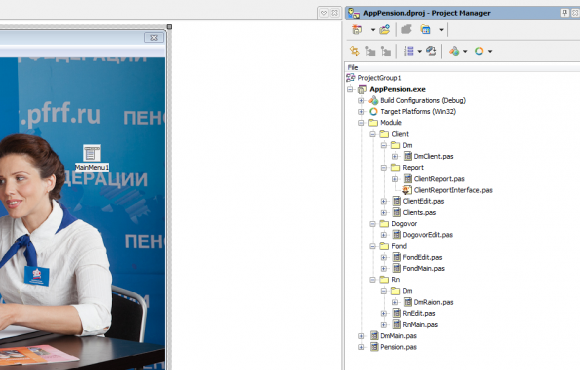Click the File column header
Viewport: 580px width, 370px height.
(353, 67)
